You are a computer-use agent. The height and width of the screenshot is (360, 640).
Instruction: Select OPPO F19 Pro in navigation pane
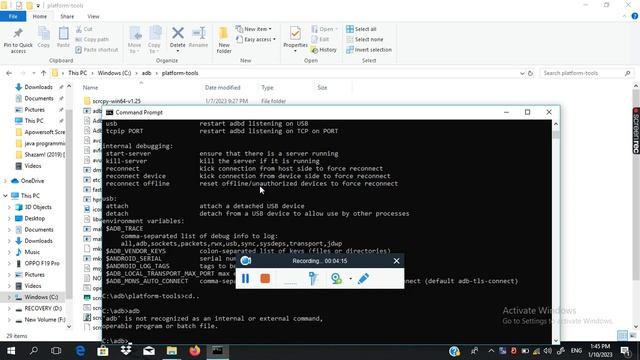pyautogui.click(x=42, y=263)
